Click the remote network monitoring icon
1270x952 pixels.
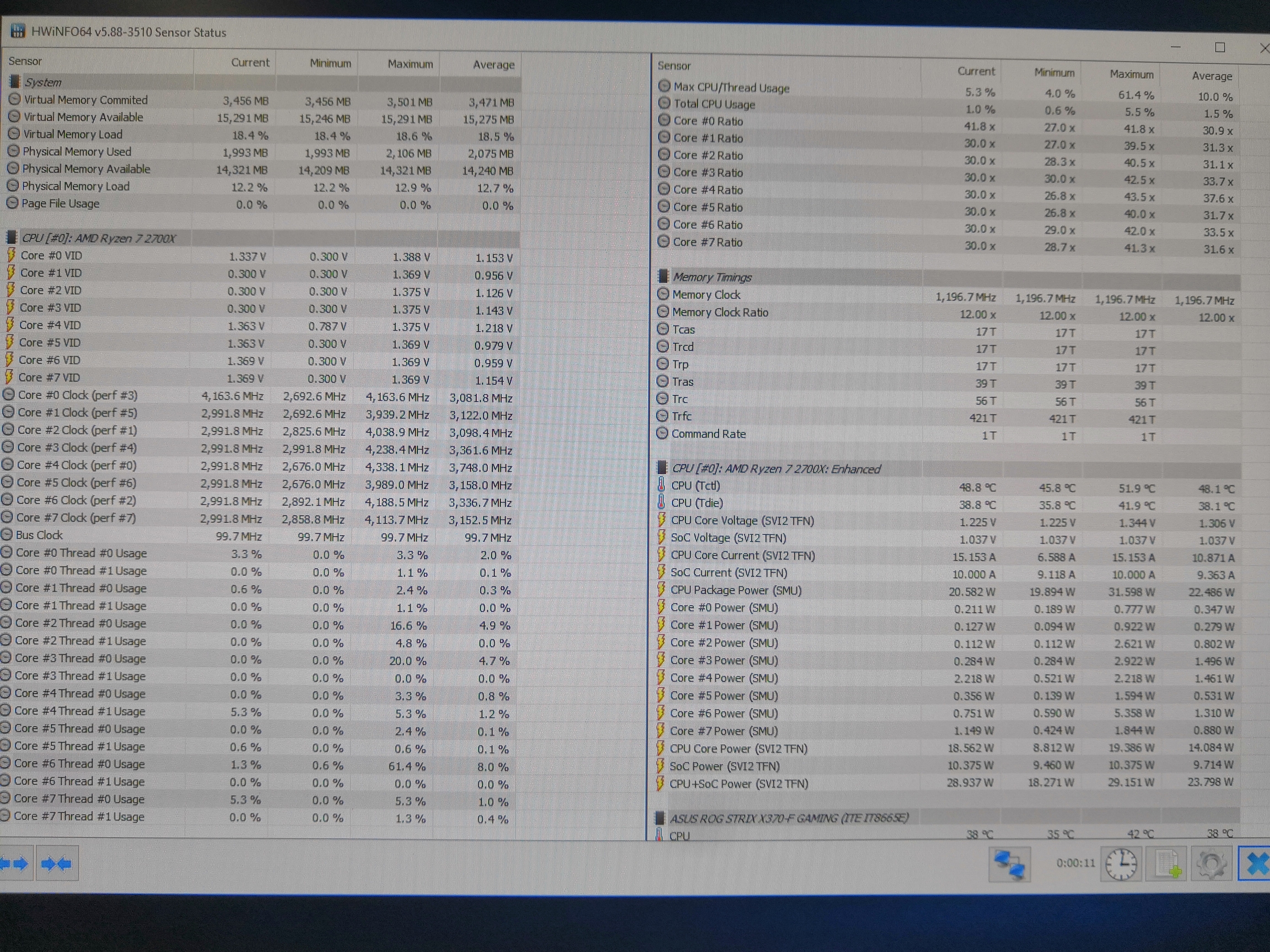(x=1009, y=864)
